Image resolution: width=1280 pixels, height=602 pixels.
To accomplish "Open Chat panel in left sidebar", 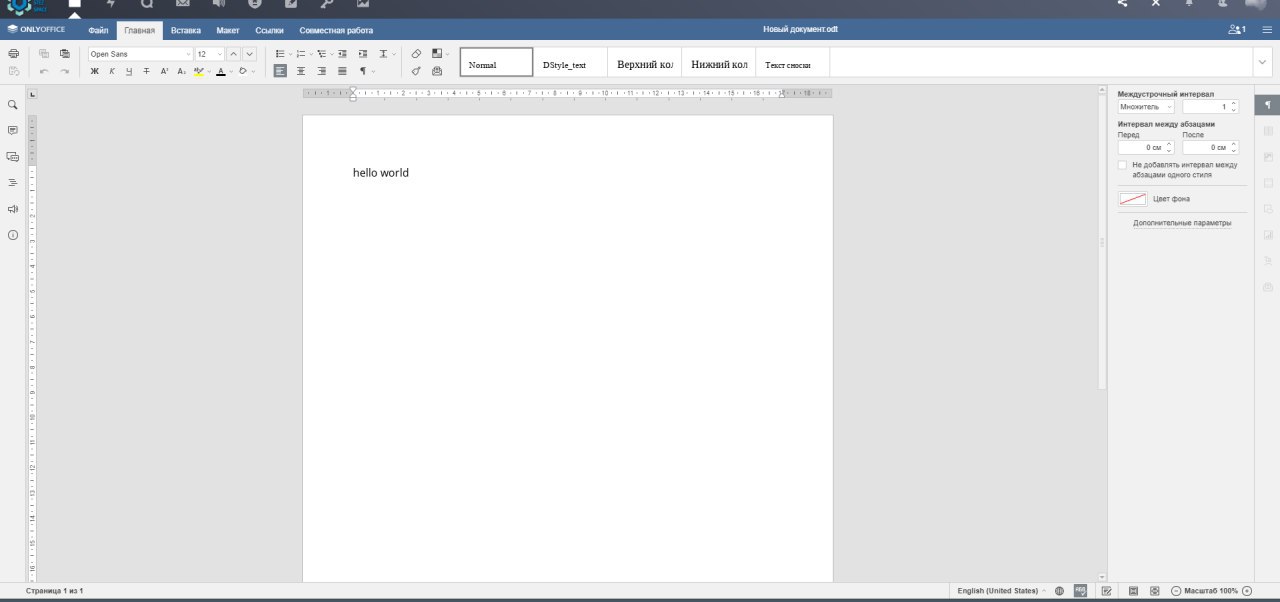I will pyautogui.click(x=13, y=157).
